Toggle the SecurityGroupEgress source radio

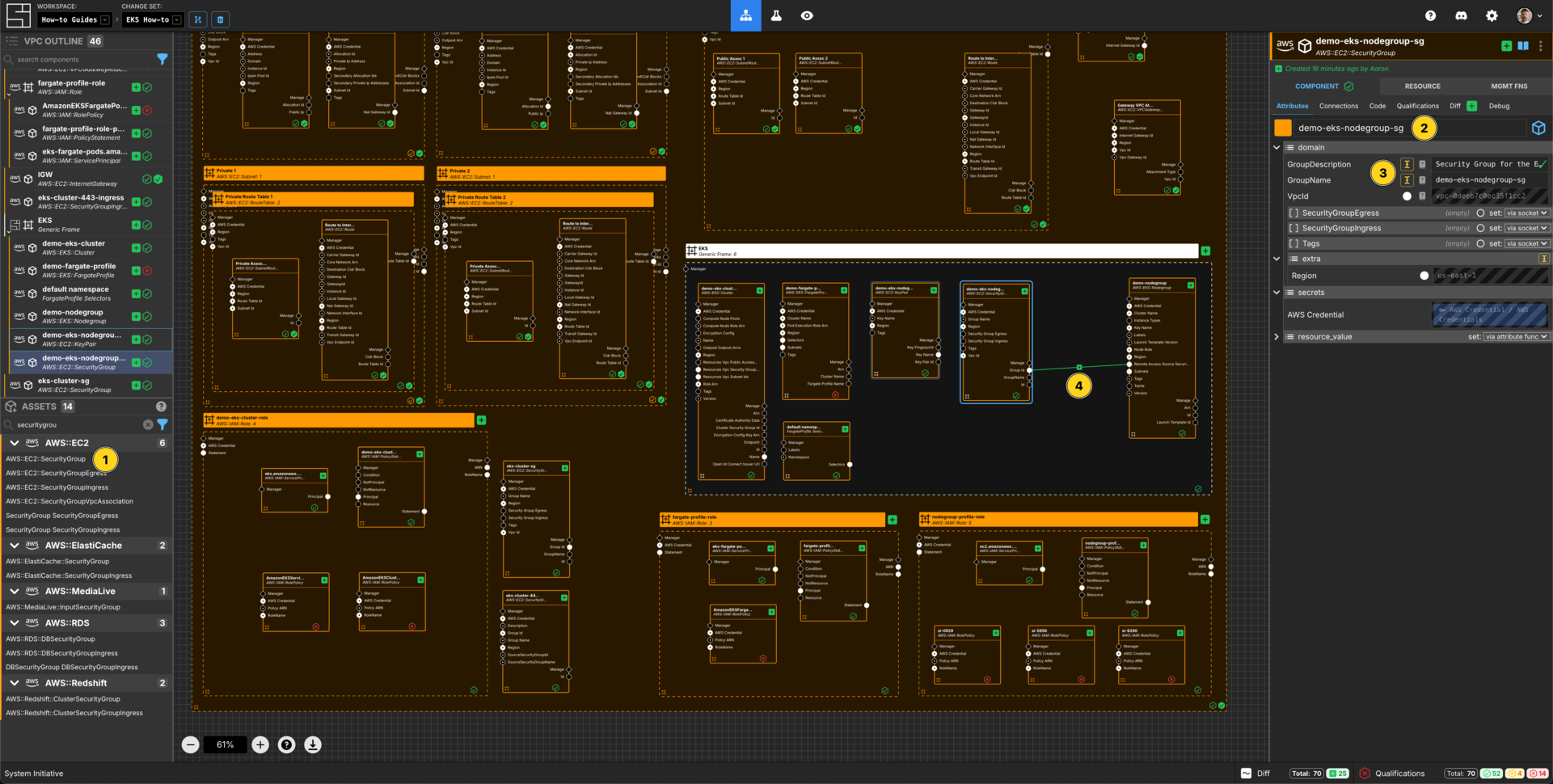pos(1480,213)
